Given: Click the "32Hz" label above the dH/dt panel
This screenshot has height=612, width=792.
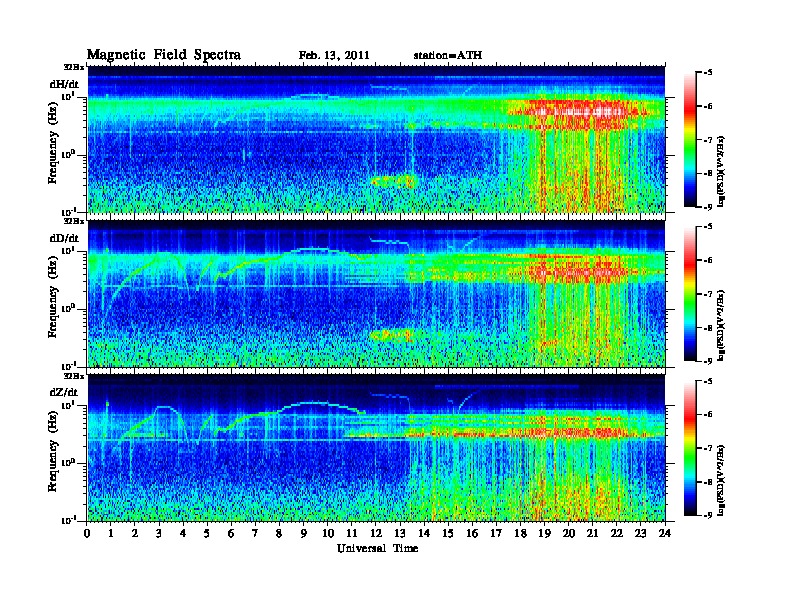Looking at the screenshot, I should [74, 67].
